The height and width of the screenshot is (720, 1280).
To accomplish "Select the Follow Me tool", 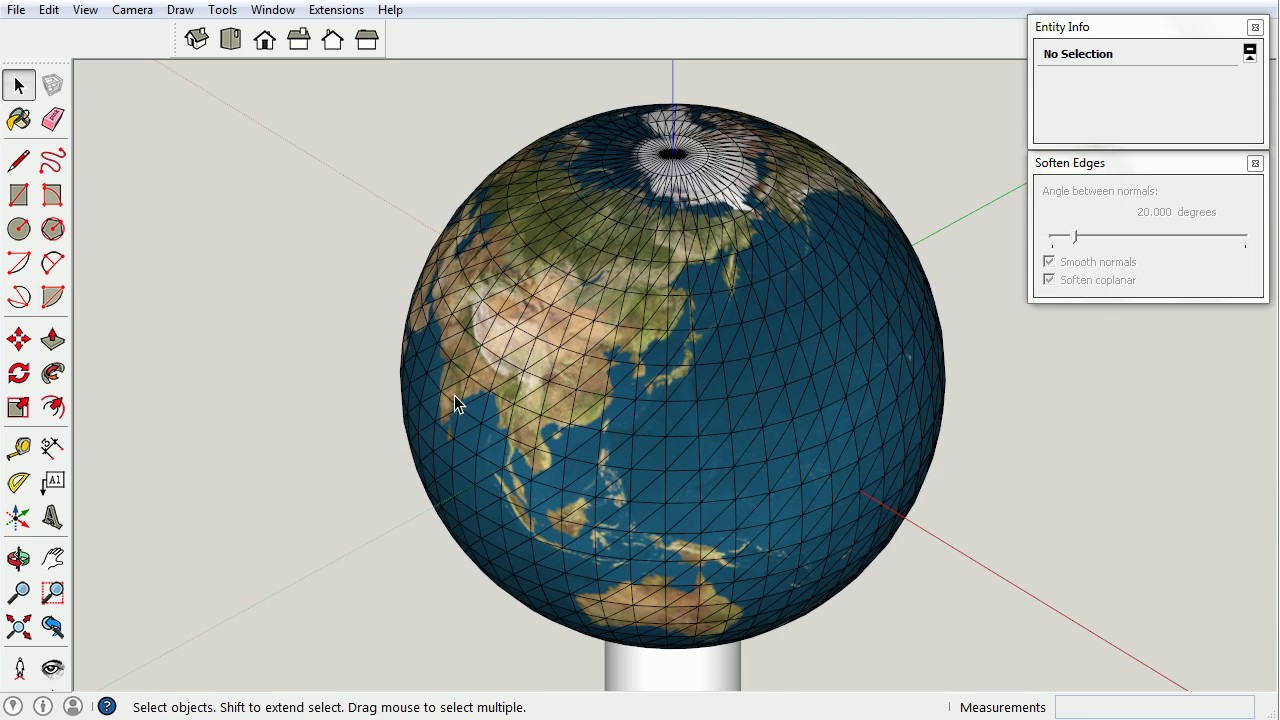I will click(53, 373).
